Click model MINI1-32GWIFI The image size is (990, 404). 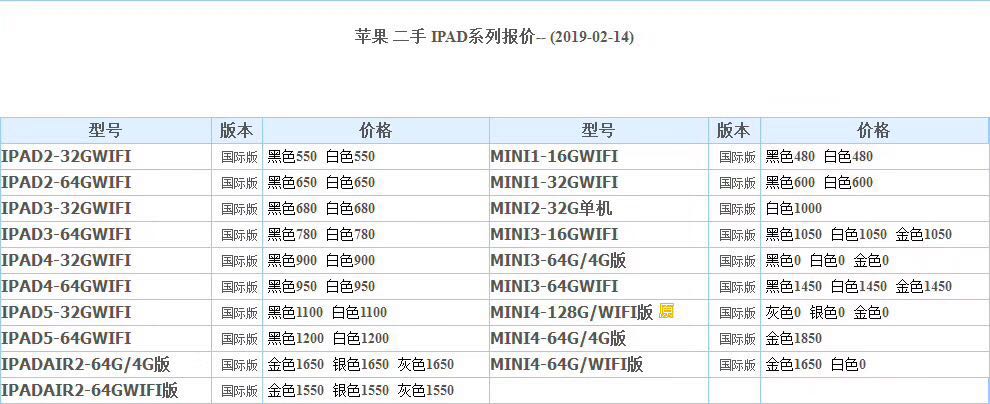coord(554,182)
